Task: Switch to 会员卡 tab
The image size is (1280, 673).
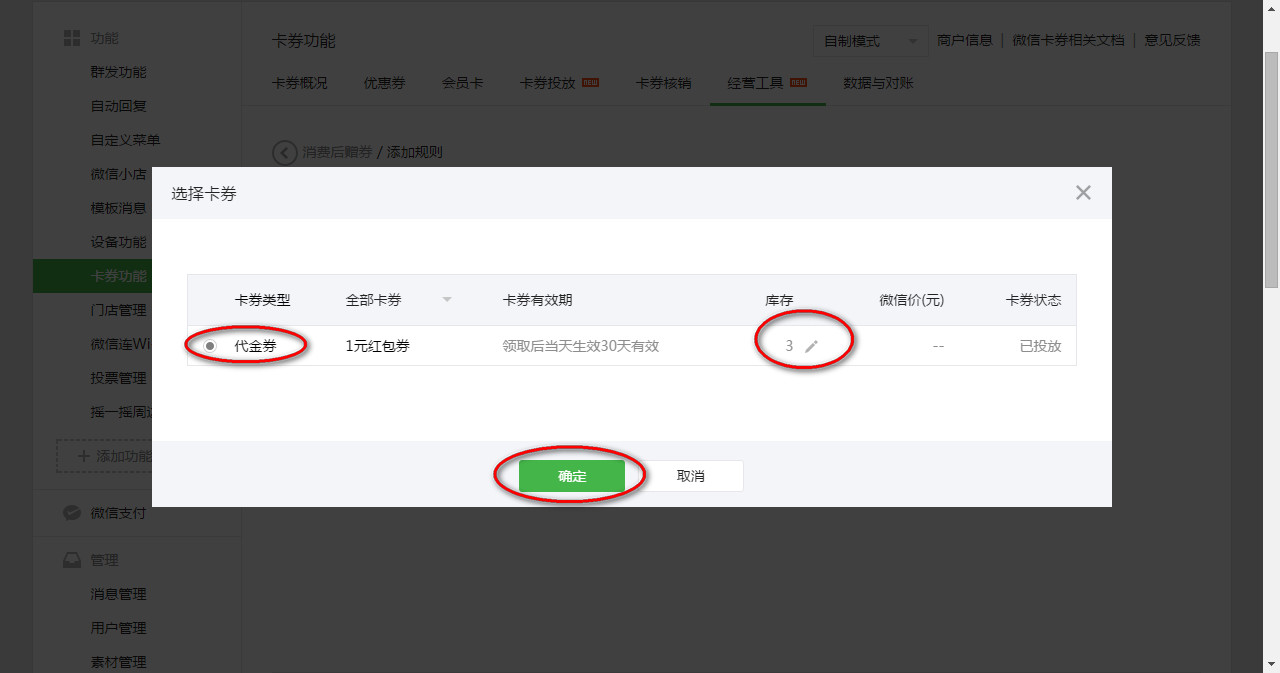Action: [x=462, y=83]
